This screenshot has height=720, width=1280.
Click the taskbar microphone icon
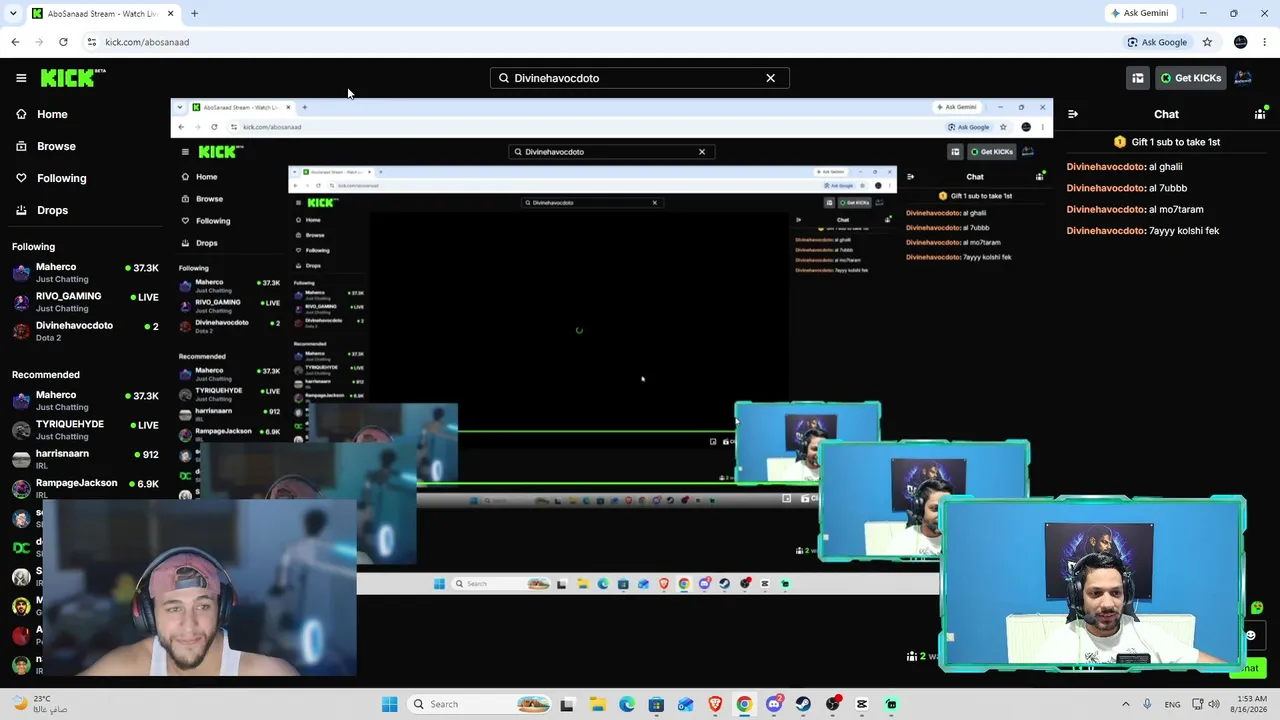[1147, 704]
